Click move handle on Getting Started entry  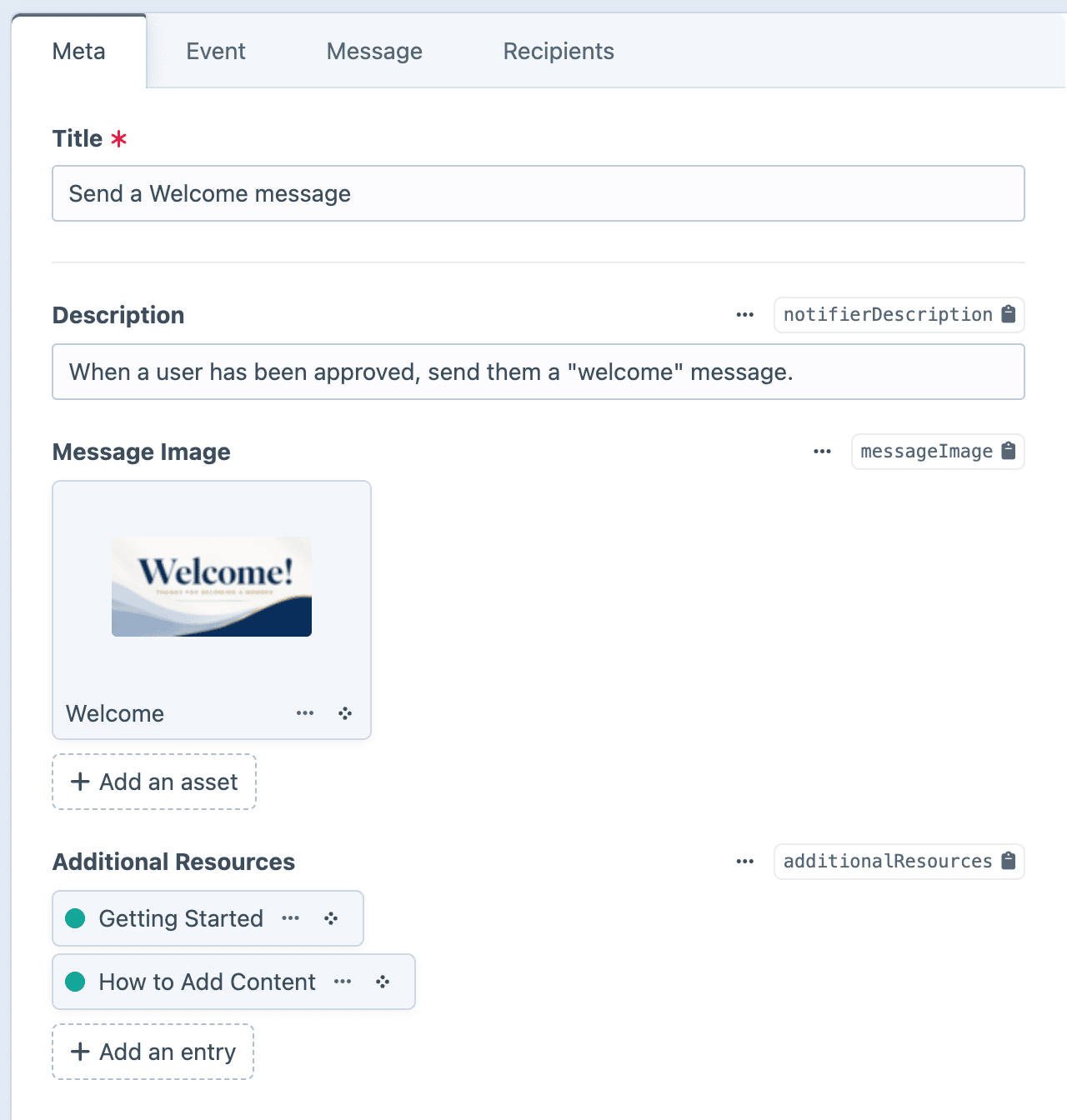[x=331, y=918]
